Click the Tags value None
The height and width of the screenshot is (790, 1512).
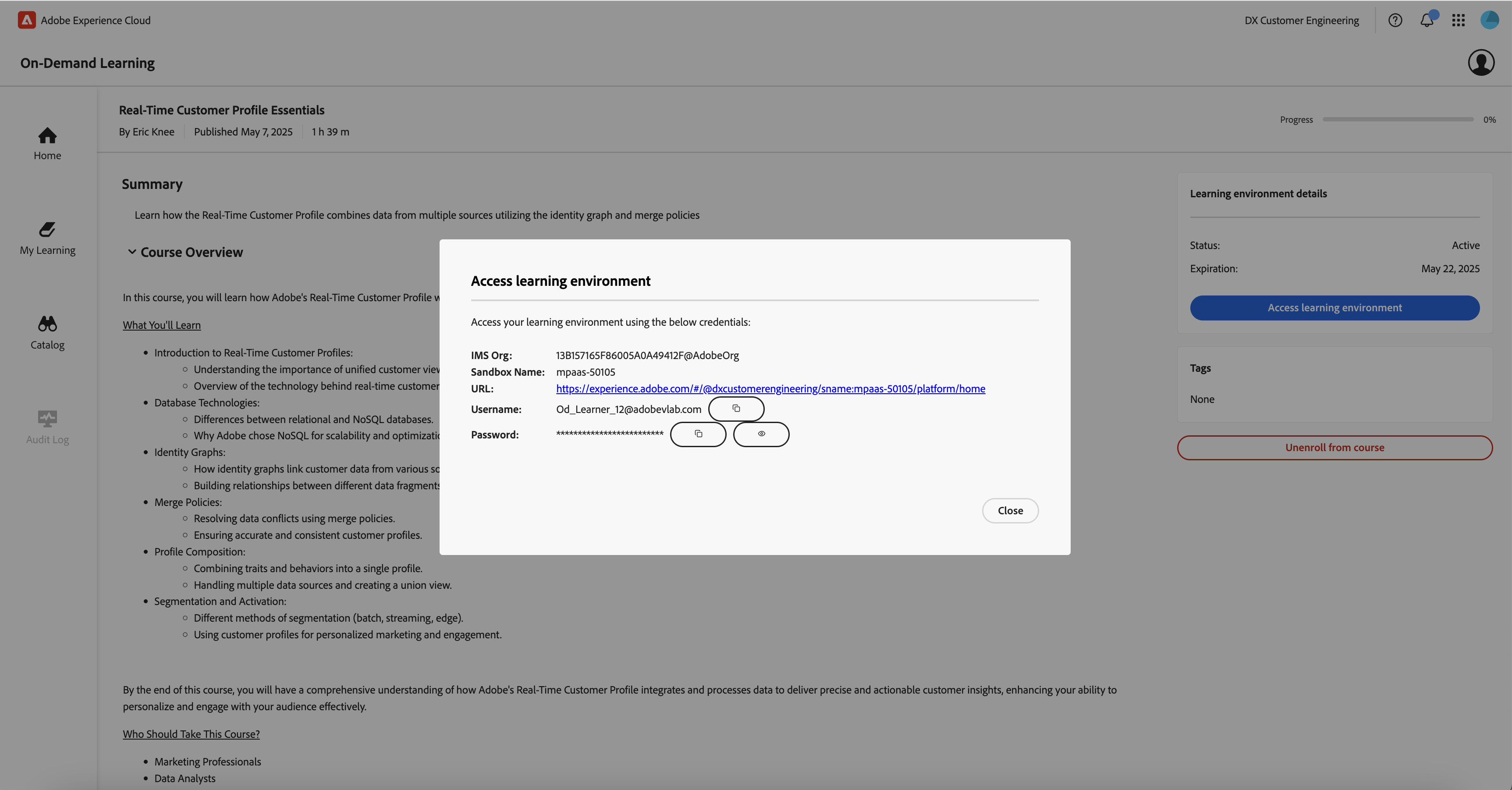1202,399
